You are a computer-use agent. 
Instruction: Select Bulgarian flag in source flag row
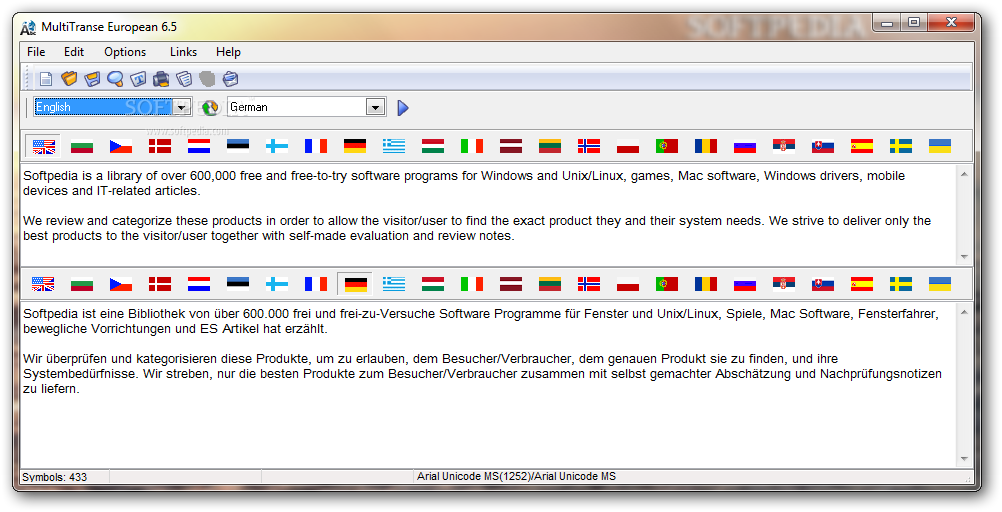(x=82, y=146)
